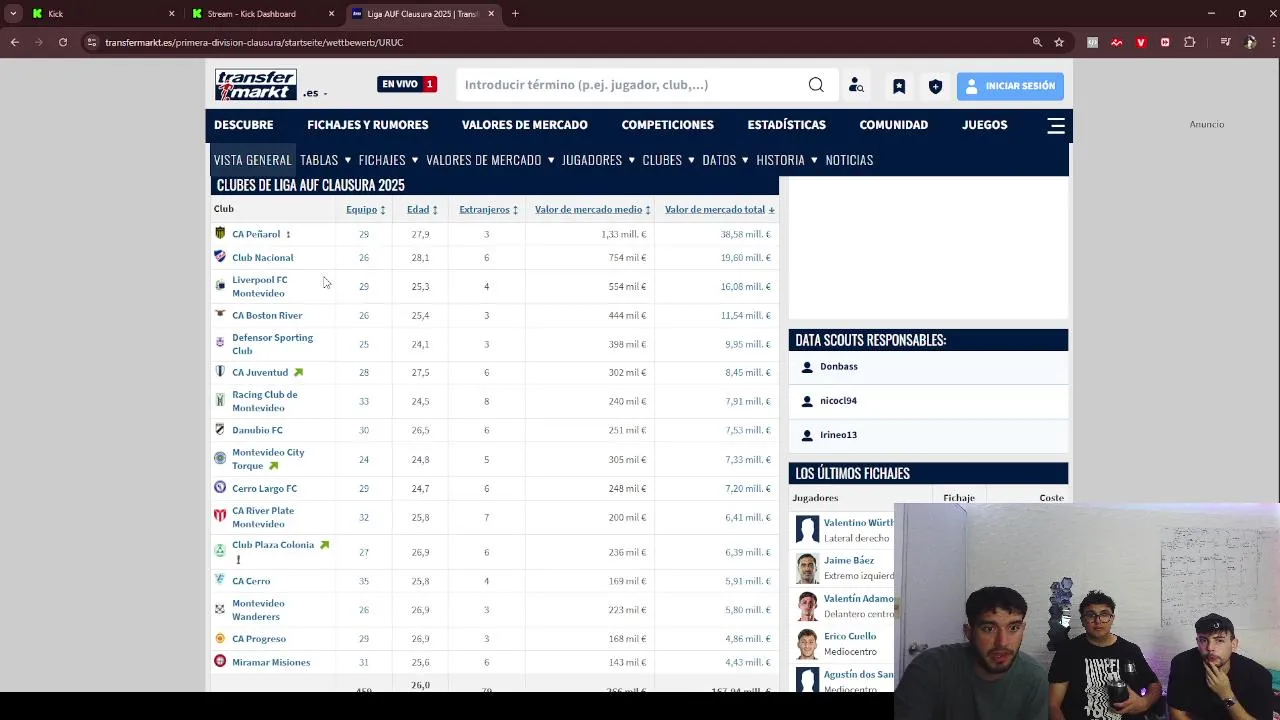Sort table by Extranjeros column
This screenshot has height=720, width=1280.
coord(488,210)
